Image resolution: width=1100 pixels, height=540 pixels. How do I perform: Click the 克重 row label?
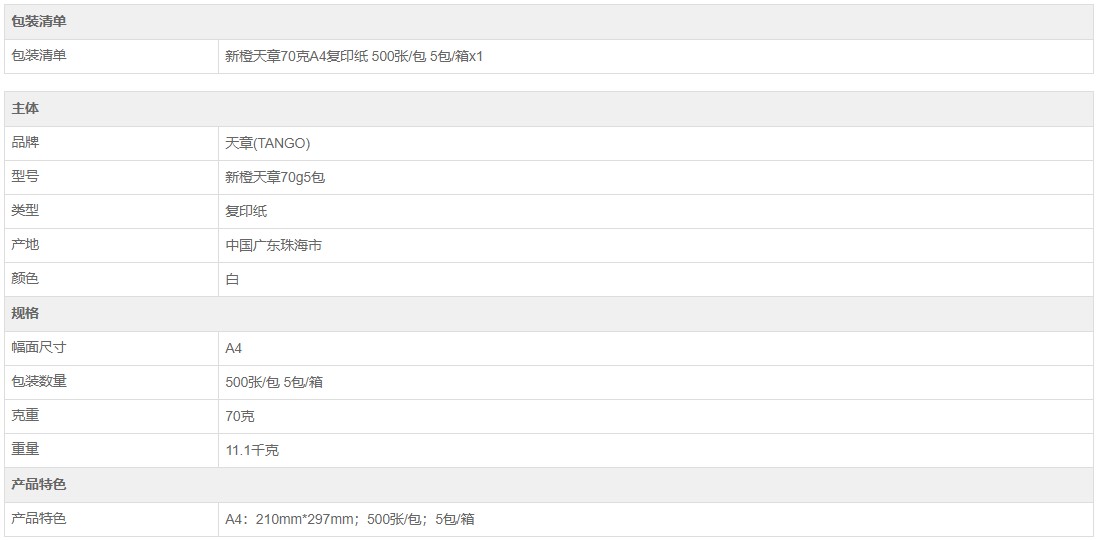pos(25,415)
